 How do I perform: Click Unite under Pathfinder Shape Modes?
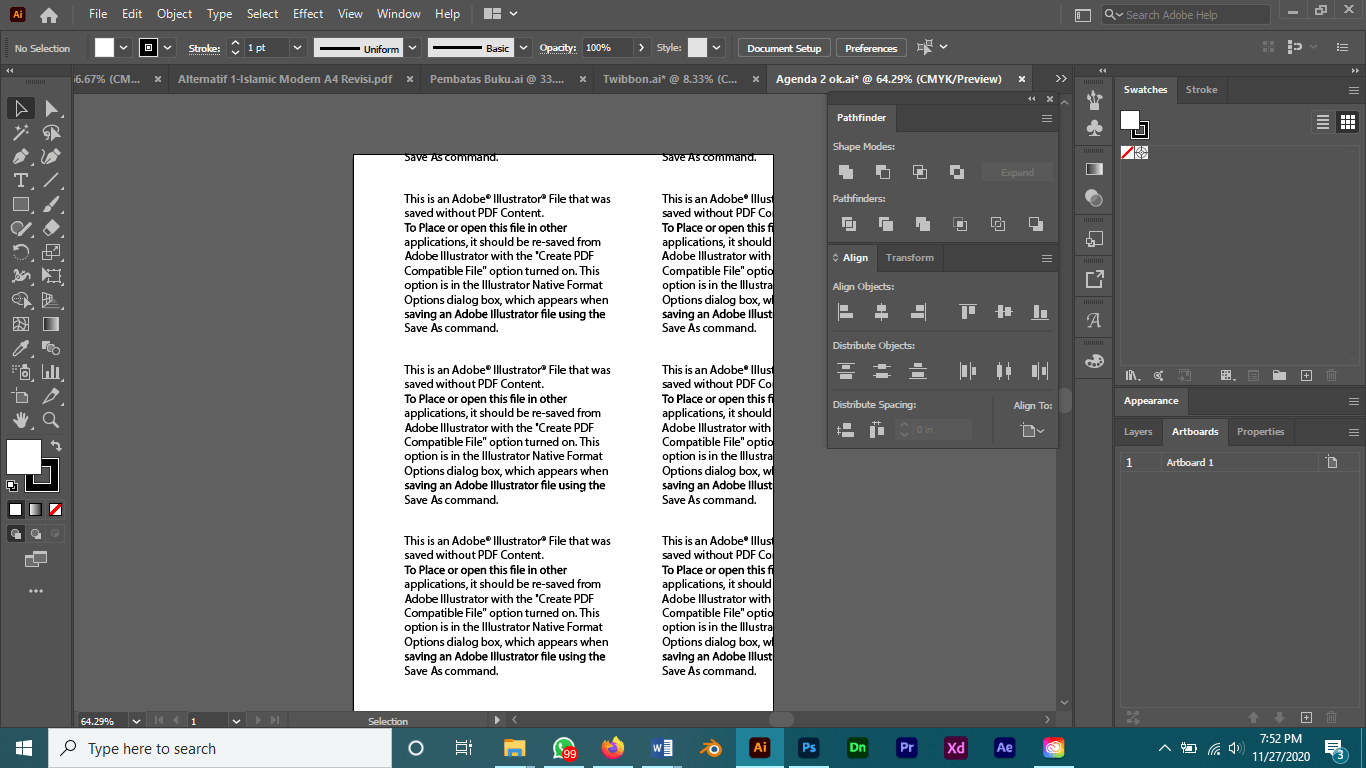click(x=845, y=171)
